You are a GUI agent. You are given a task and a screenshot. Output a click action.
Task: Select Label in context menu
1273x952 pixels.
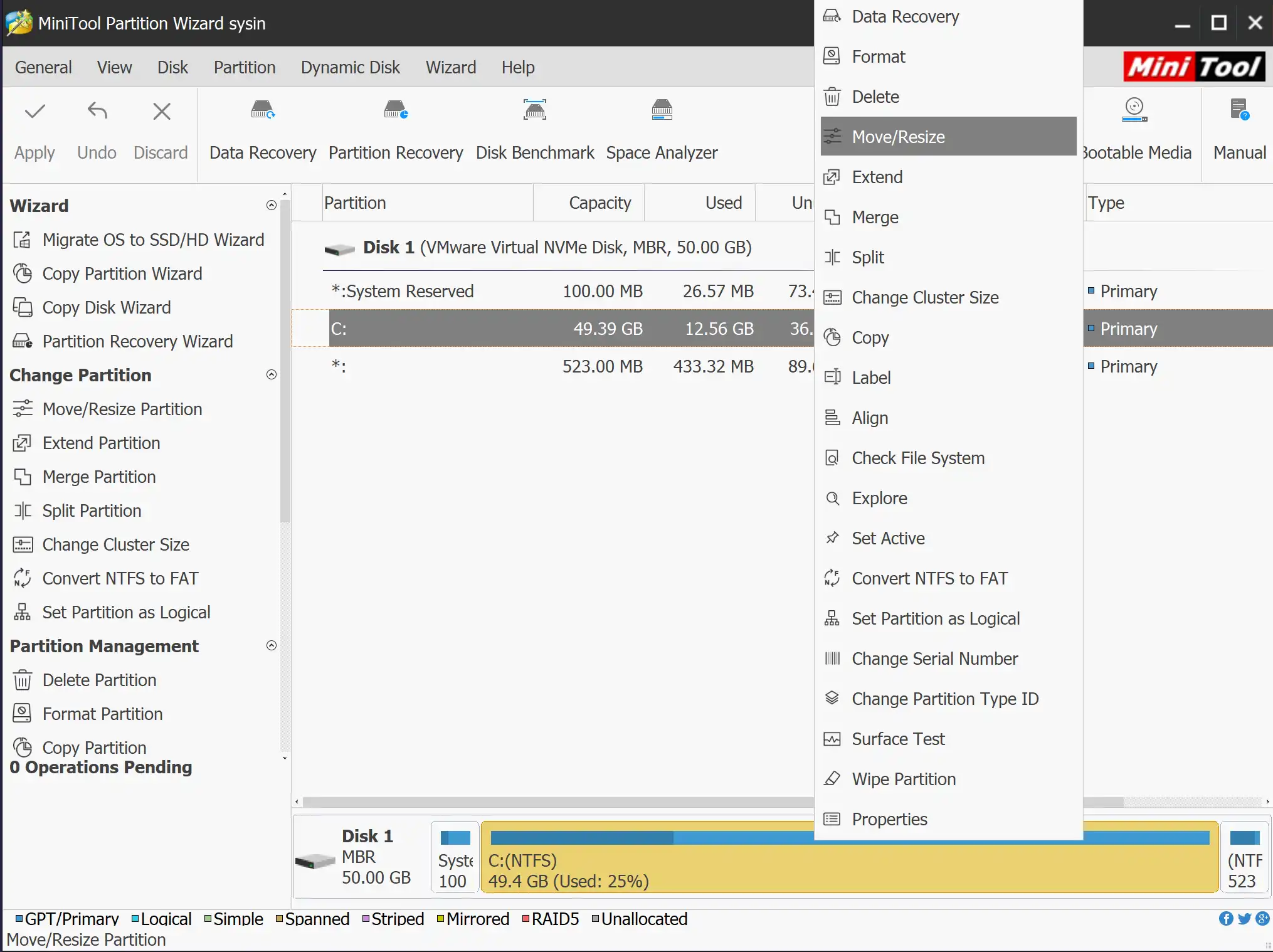[x=948, y=378]
